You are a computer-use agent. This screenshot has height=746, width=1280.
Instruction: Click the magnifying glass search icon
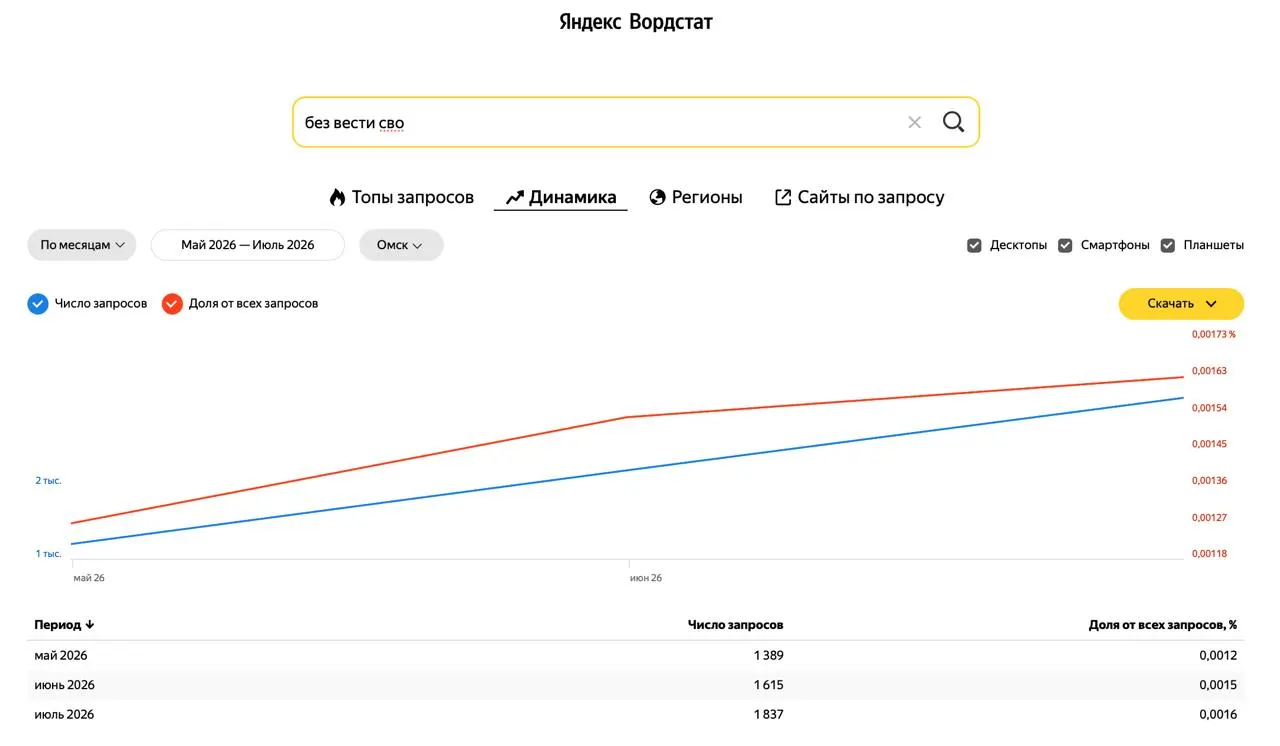(x=954, y=122)
